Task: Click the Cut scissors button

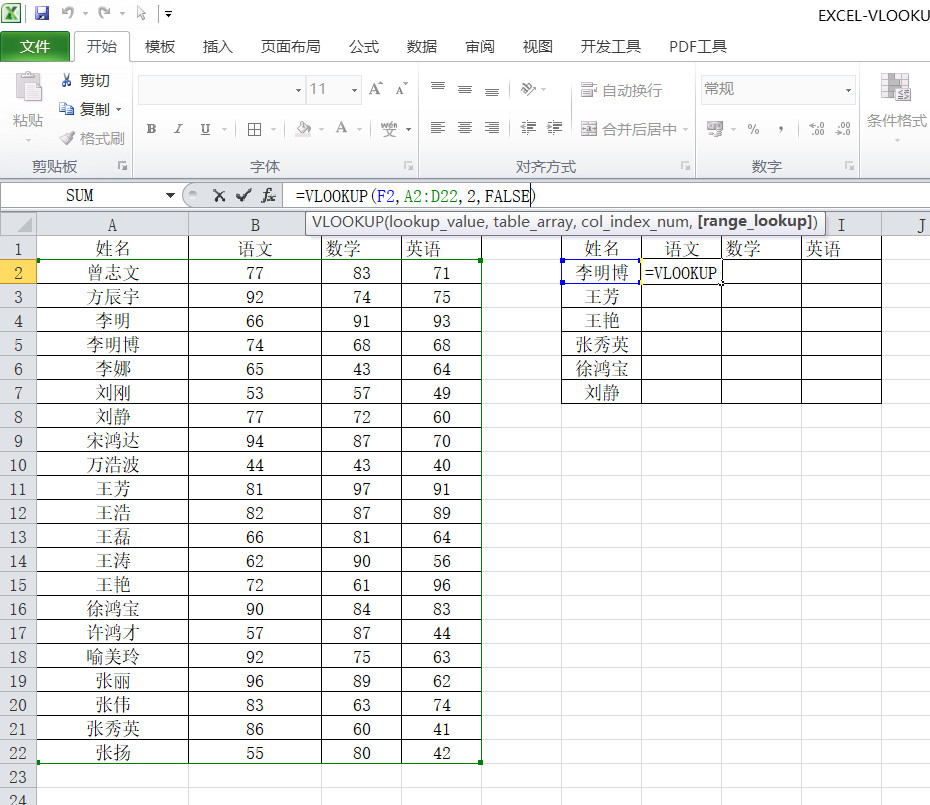Action: tap(85, 81)
